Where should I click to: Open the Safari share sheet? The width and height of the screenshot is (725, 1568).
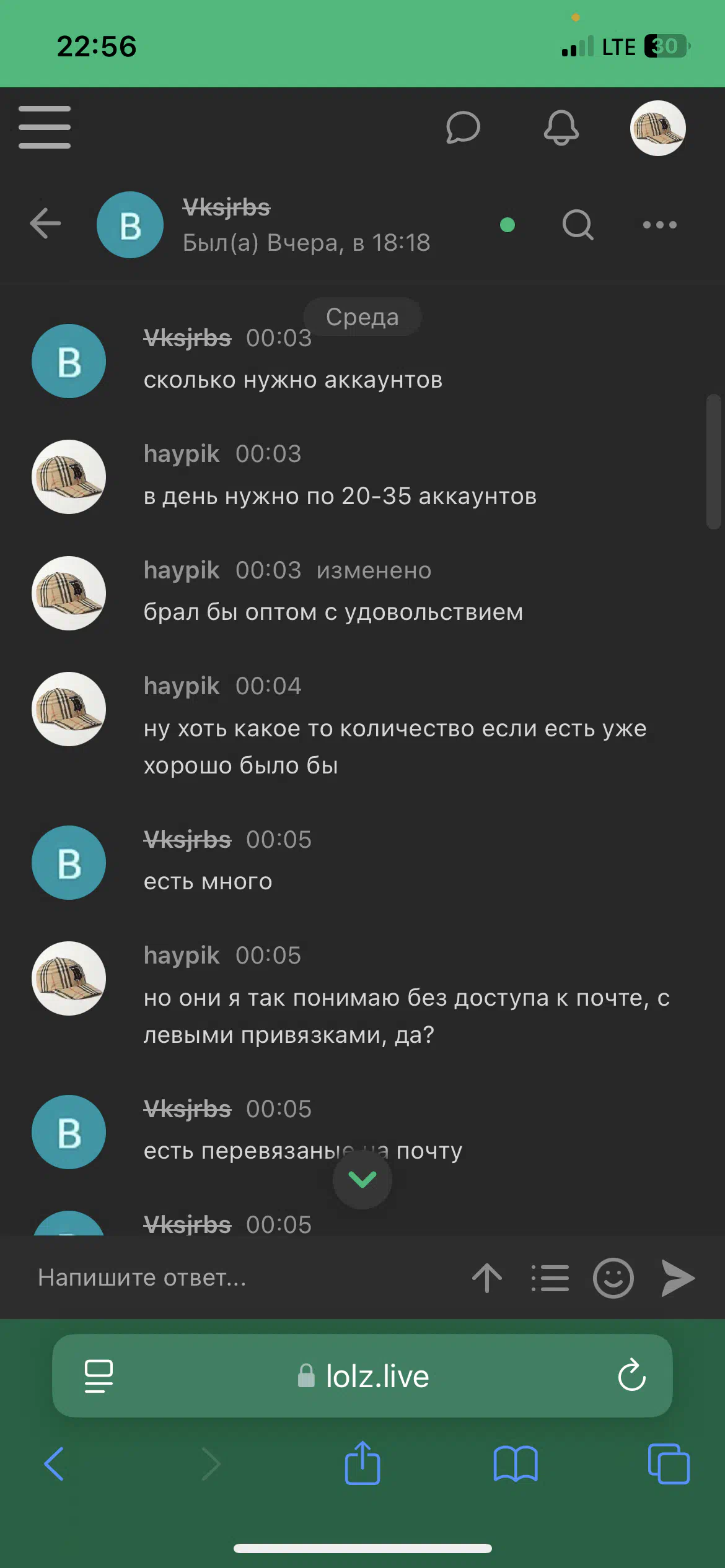tap(362, 1463)
